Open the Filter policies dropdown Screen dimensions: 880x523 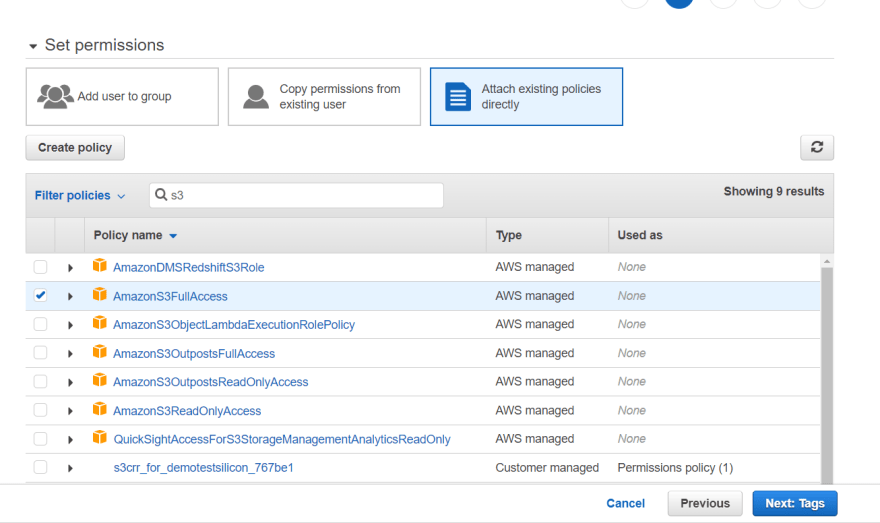tap(80, 195)
